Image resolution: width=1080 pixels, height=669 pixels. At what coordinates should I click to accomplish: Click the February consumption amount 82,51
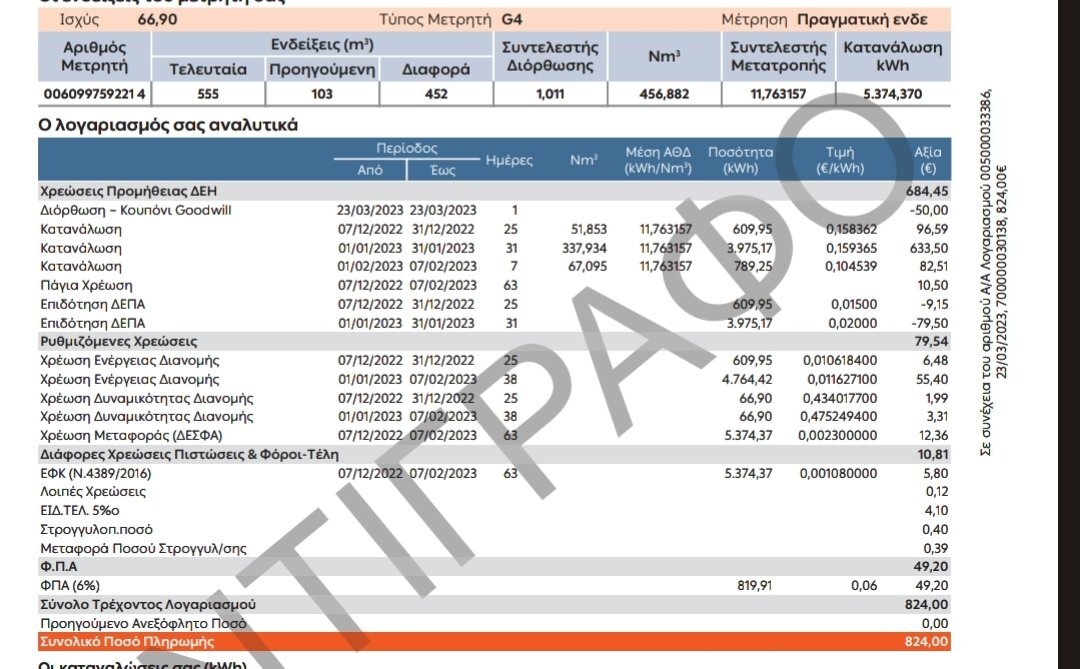point(933,266)
